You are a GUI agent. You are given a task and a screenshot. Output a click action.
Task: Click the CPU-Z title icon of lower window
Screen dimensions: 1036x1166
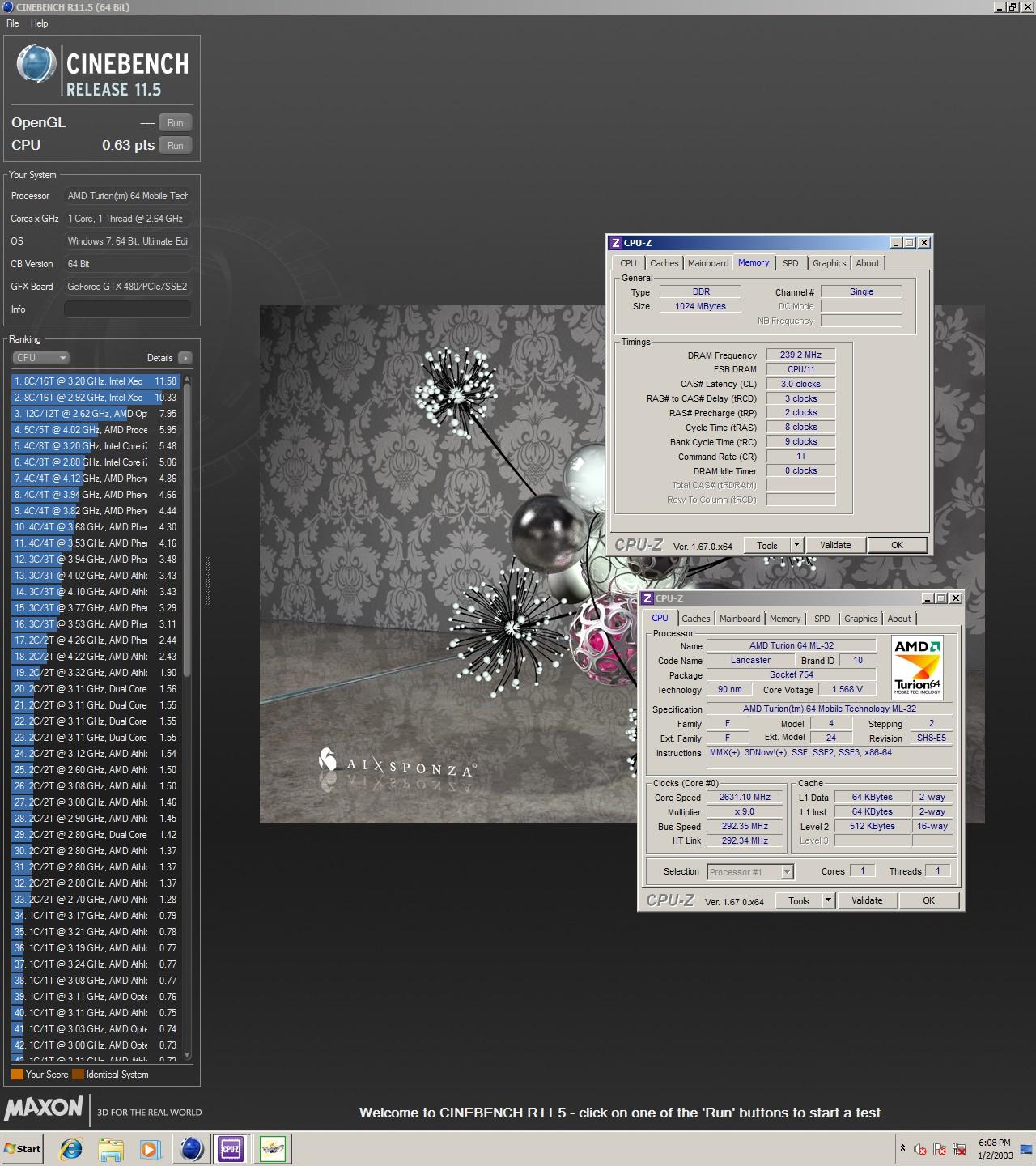tap(647, 598)
